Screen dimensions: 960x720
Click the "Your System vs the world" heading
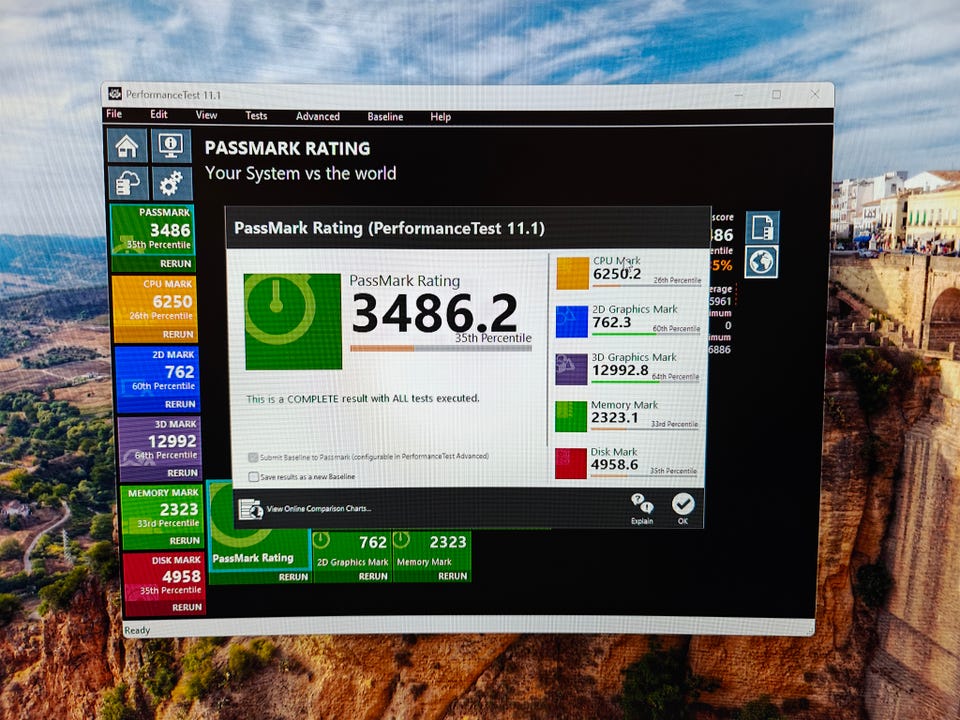coord(300,173)
